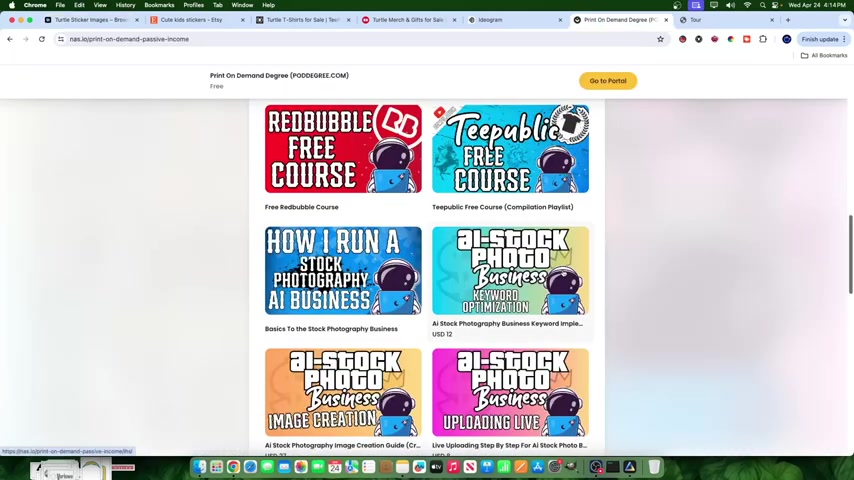Click the black circular extension icon

coord(699,39)
